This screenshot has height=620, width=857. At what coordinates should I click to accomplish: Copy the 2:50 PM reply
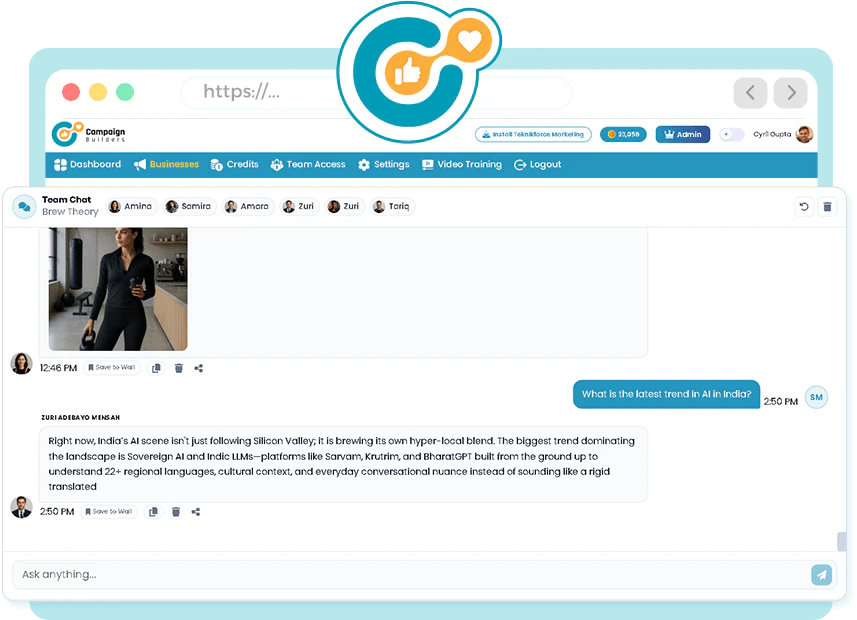(153, 512)
